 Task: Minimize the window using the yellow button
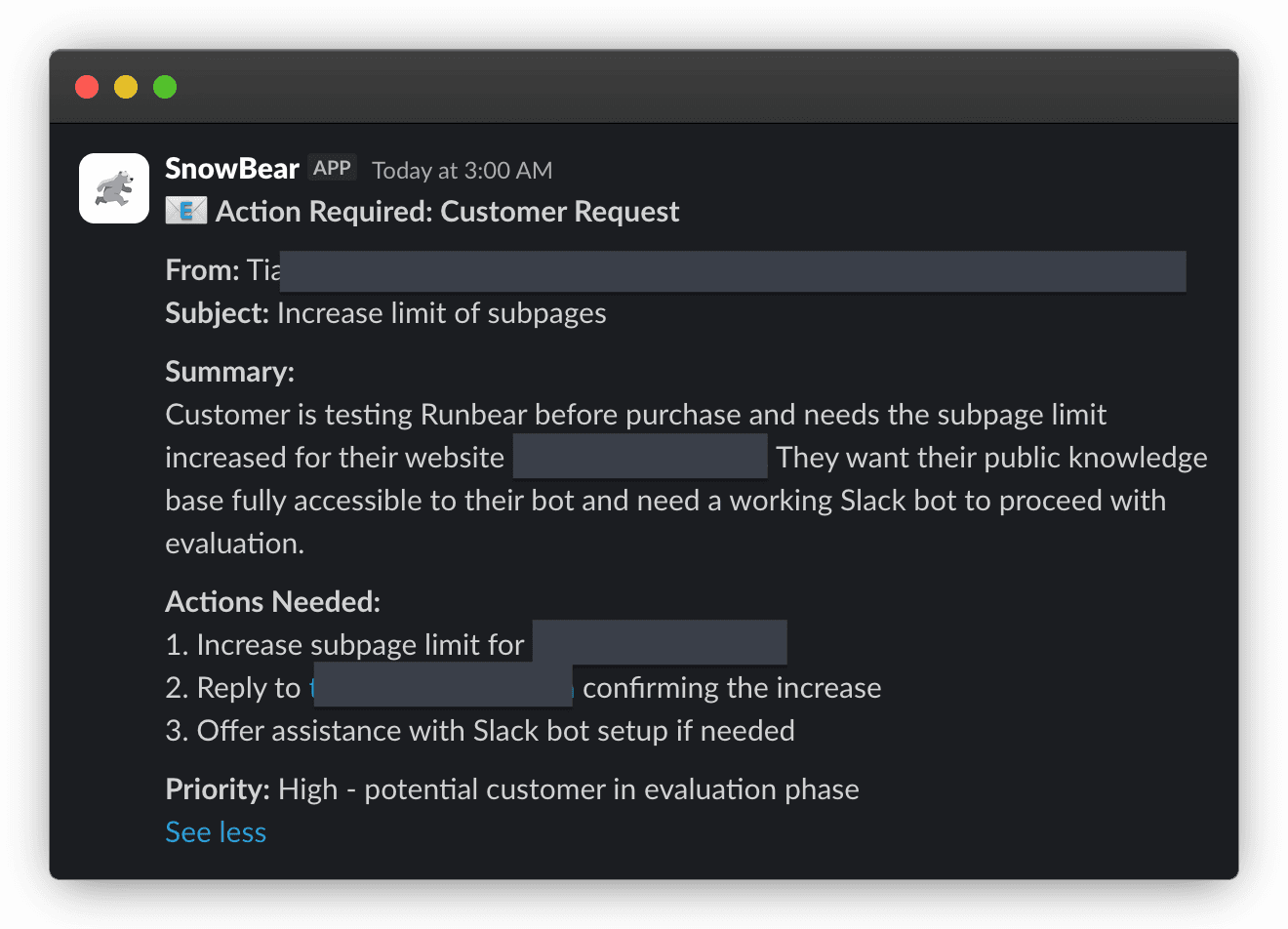[x=126, y=87]
